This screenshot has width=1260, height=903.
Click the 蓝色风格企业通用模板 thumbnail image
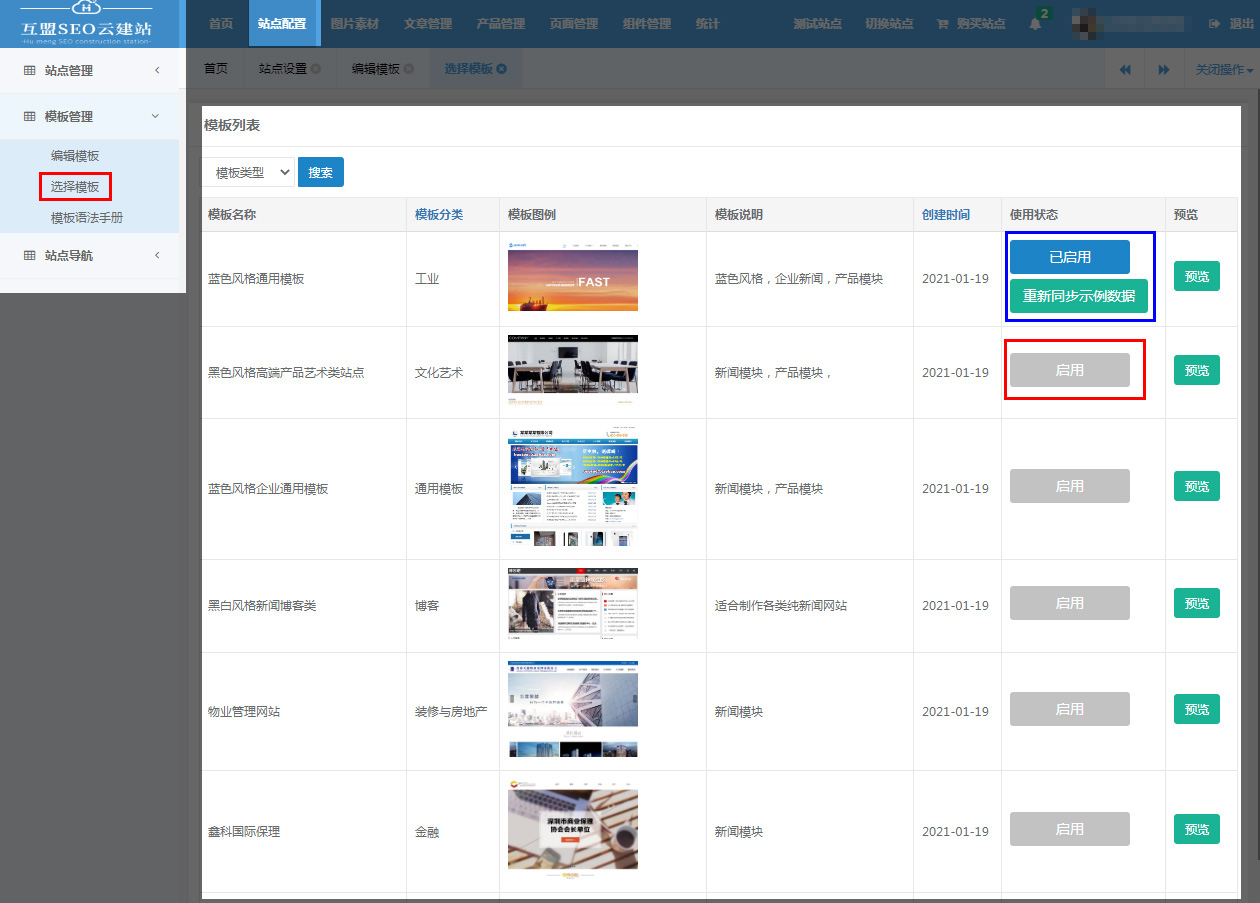click(572, 488)
